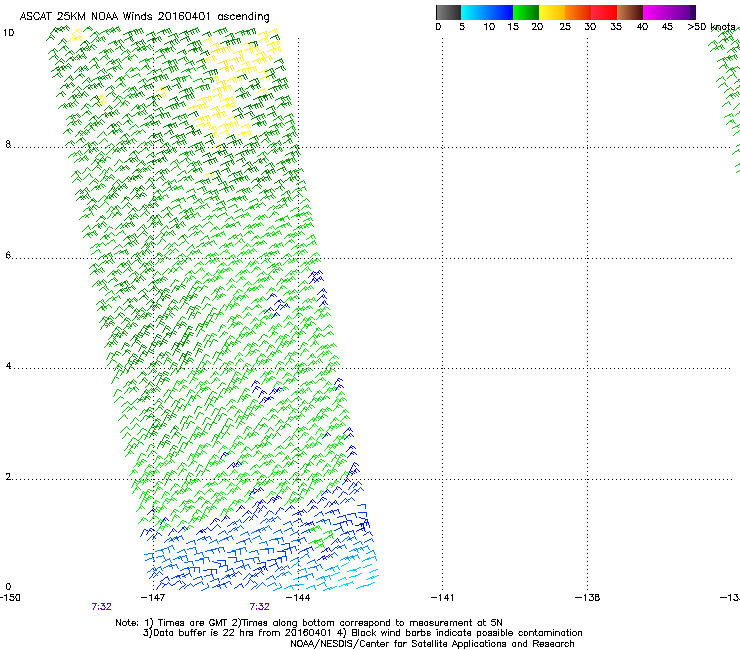The image size is (740, 650).
Task: Click the latitude label '10'
Action: pos(8,33)
